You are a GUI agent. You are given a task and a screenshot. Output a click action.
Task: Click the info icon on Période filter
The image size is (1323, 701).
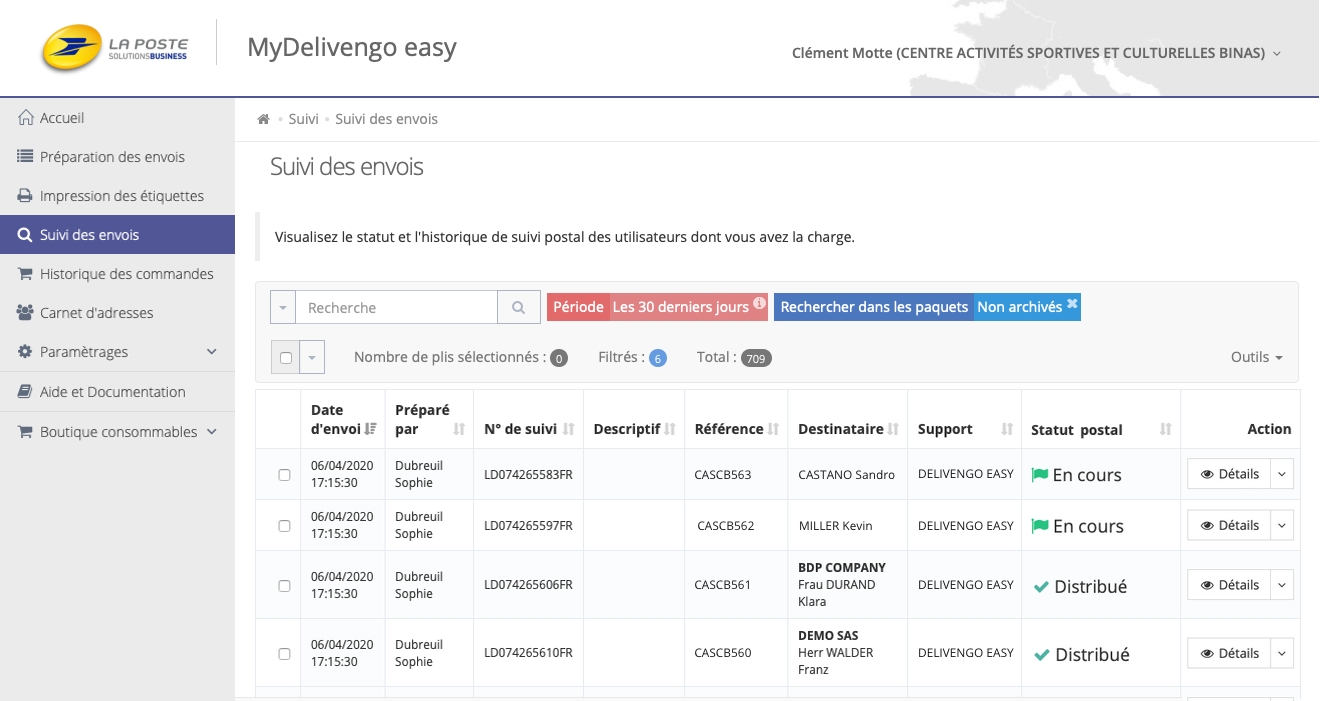759,303
